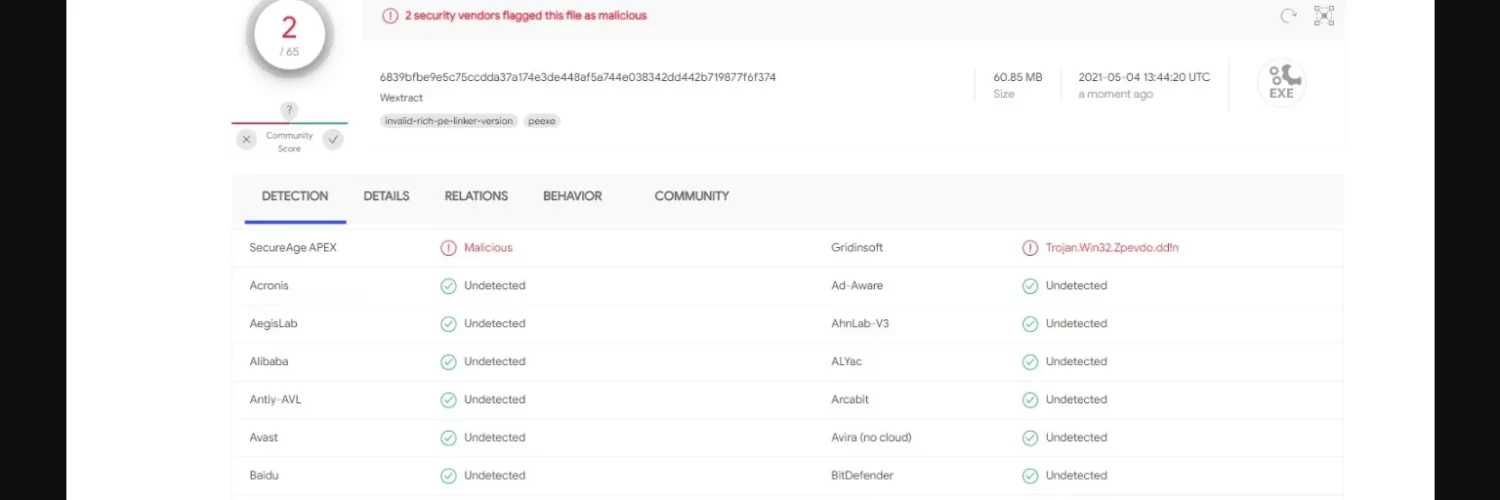Click the BitDefender undetected checkmark icon

coord(1030,476)
